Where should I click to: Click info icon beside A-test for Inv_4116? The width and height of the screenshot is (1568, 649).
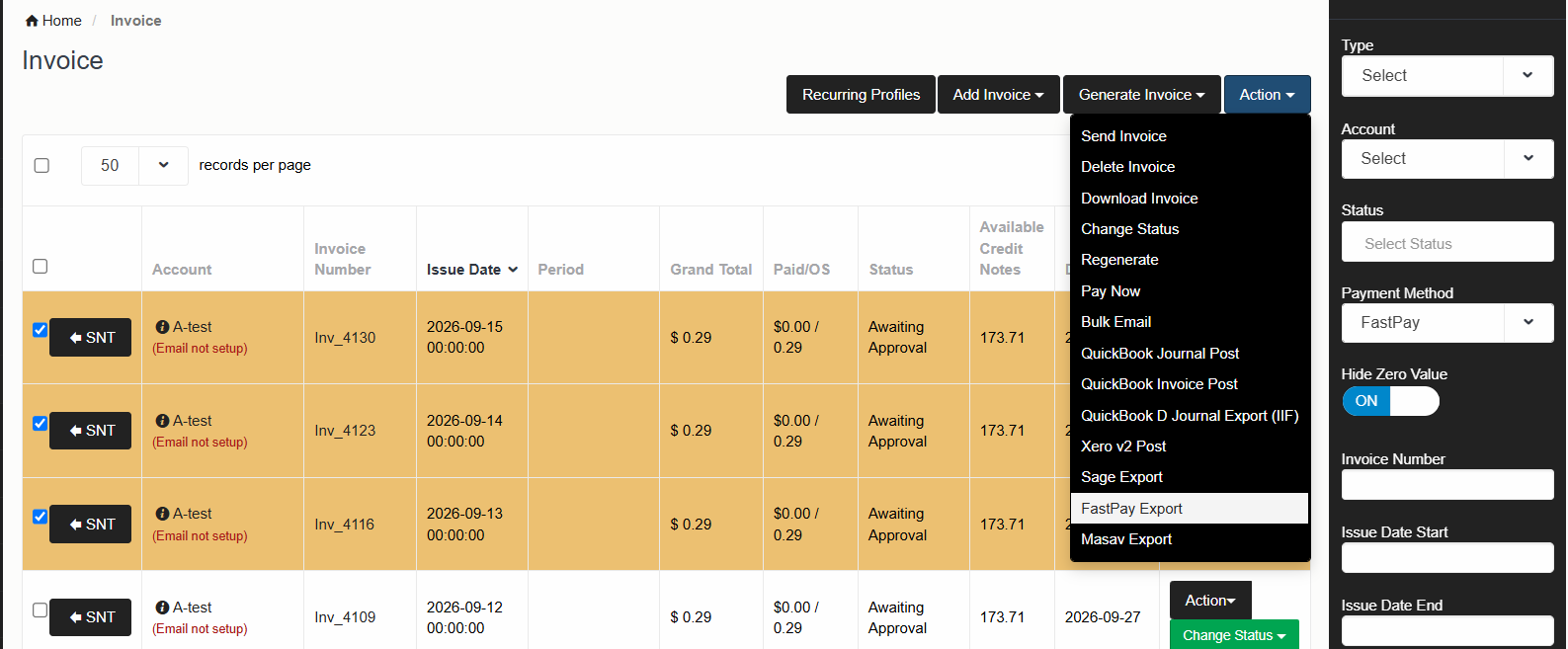coord(162,514)
